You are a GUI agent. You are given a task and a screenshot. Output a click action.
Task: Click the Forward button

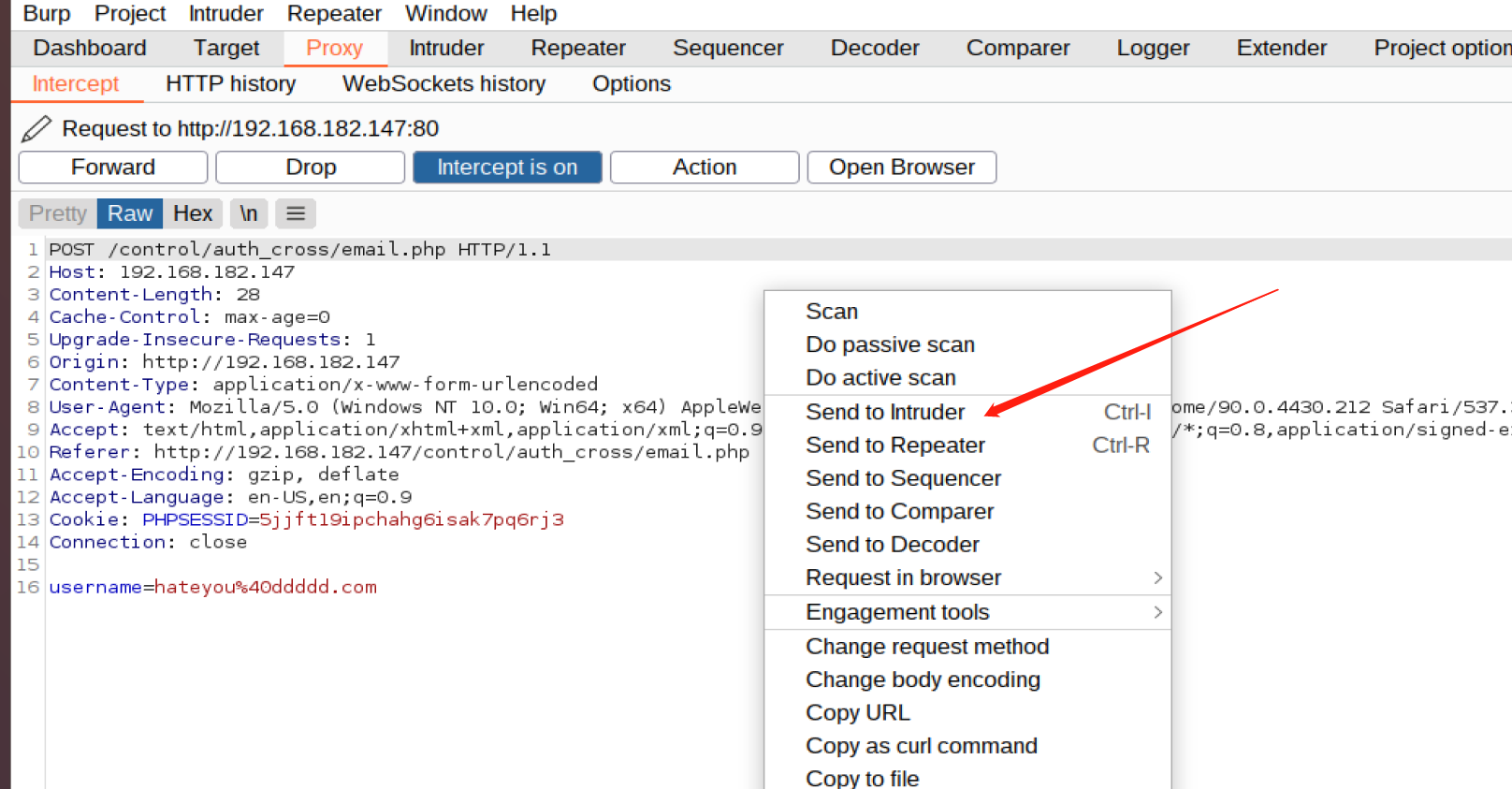113,168
